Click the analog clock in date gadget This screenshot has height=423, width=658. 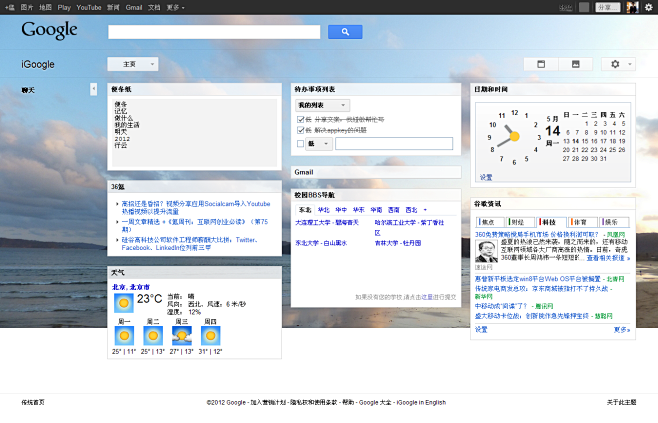511,135
